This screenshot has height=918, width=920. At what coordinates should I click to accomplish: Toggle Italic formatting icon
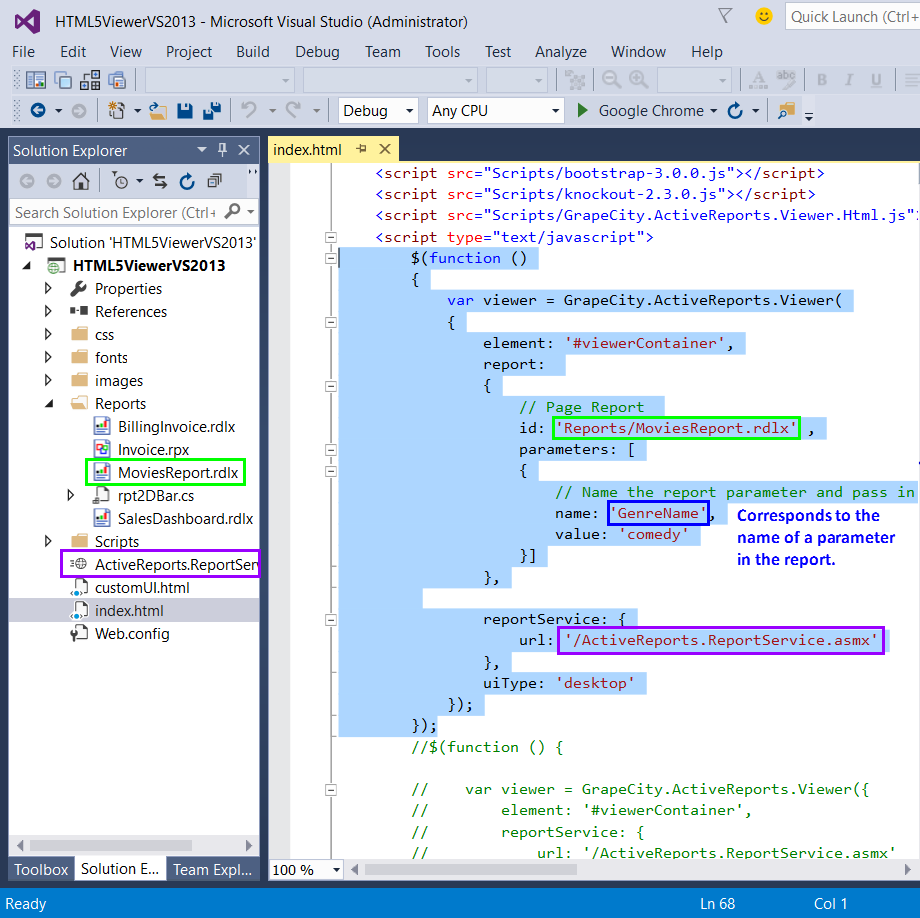pos(849,80)
